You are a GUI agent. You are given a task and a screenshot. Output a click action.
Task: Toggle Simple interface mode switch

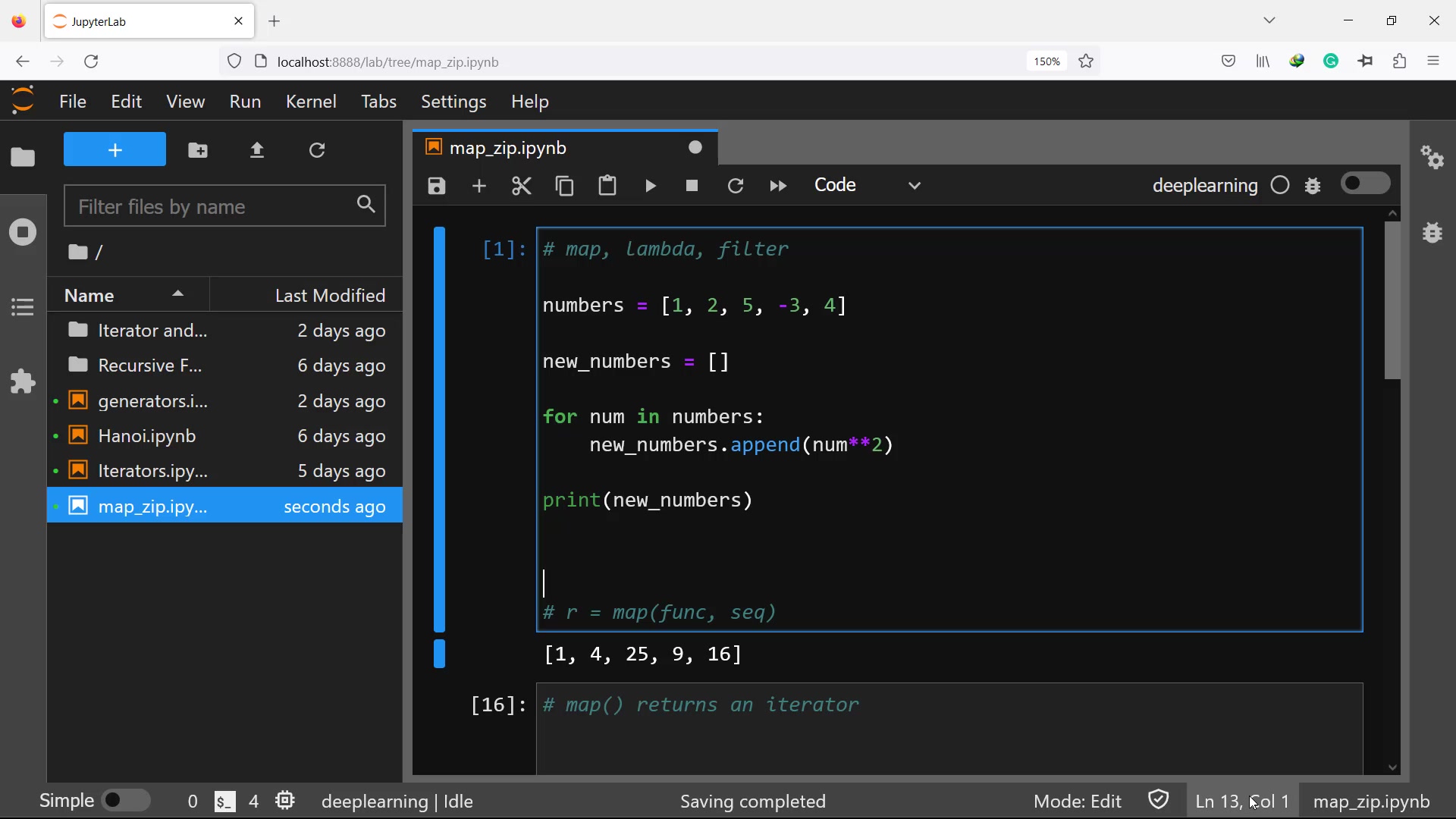127,800
